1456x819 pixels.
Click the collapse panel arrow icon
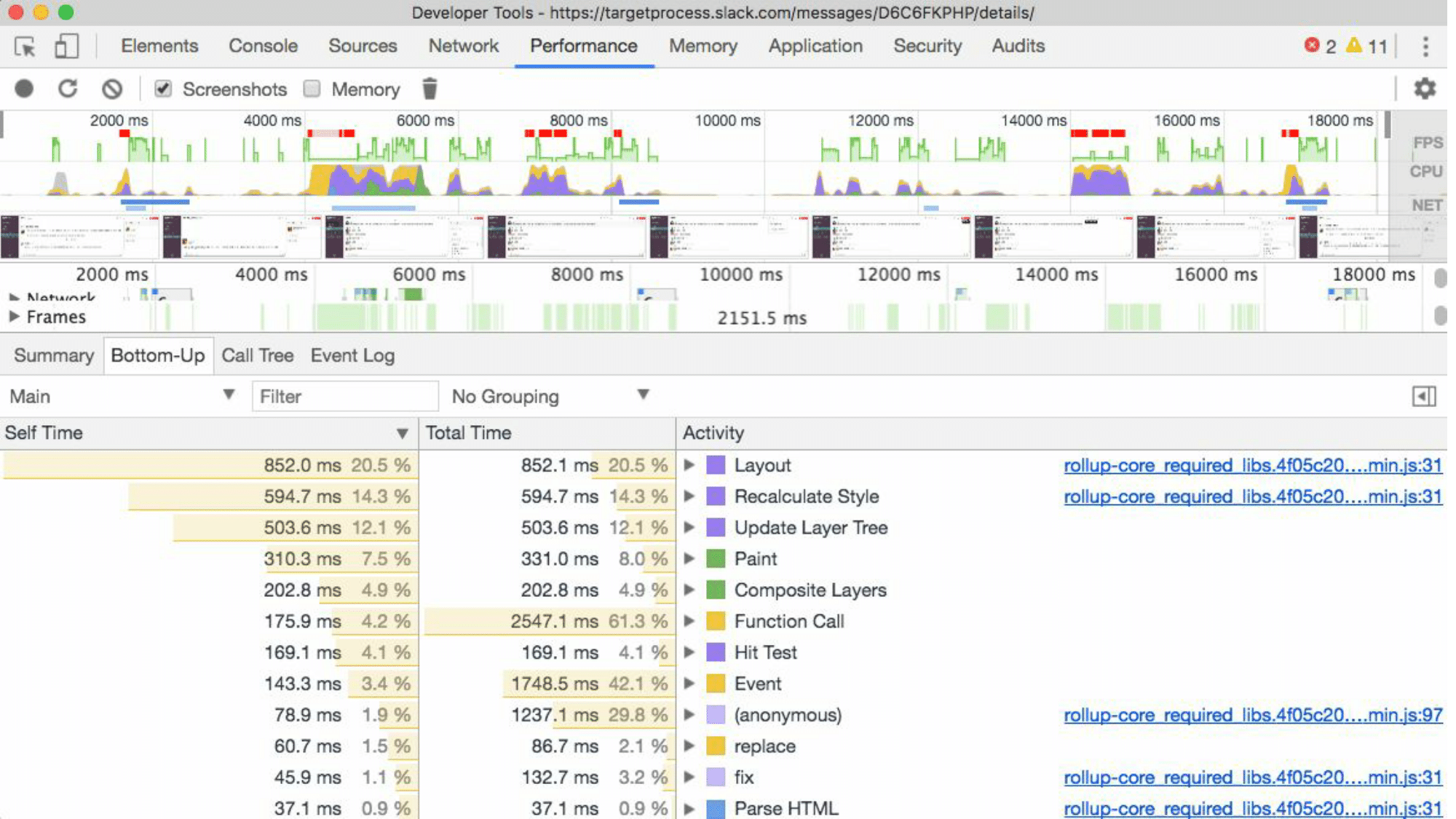point(1425,396)
